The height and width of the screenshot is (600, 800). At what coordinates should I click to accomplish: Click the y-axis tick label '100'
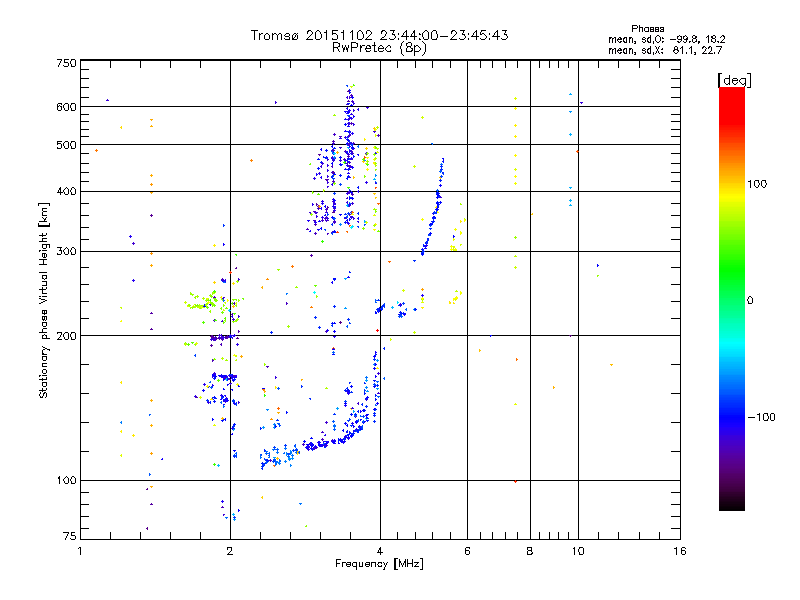click(67, 481)
